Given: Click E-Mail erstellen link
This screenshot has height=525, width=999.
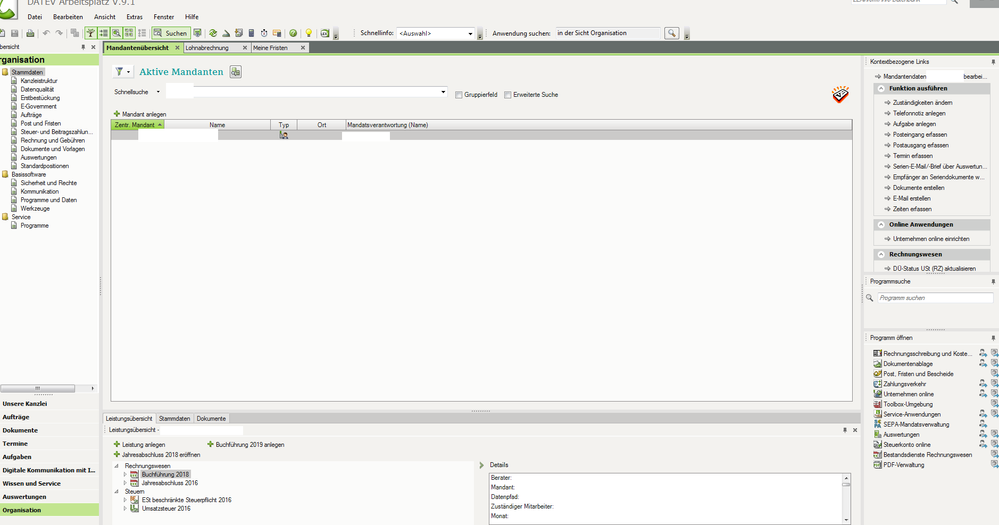Looking at the screenshot, I should coord(912,199).
